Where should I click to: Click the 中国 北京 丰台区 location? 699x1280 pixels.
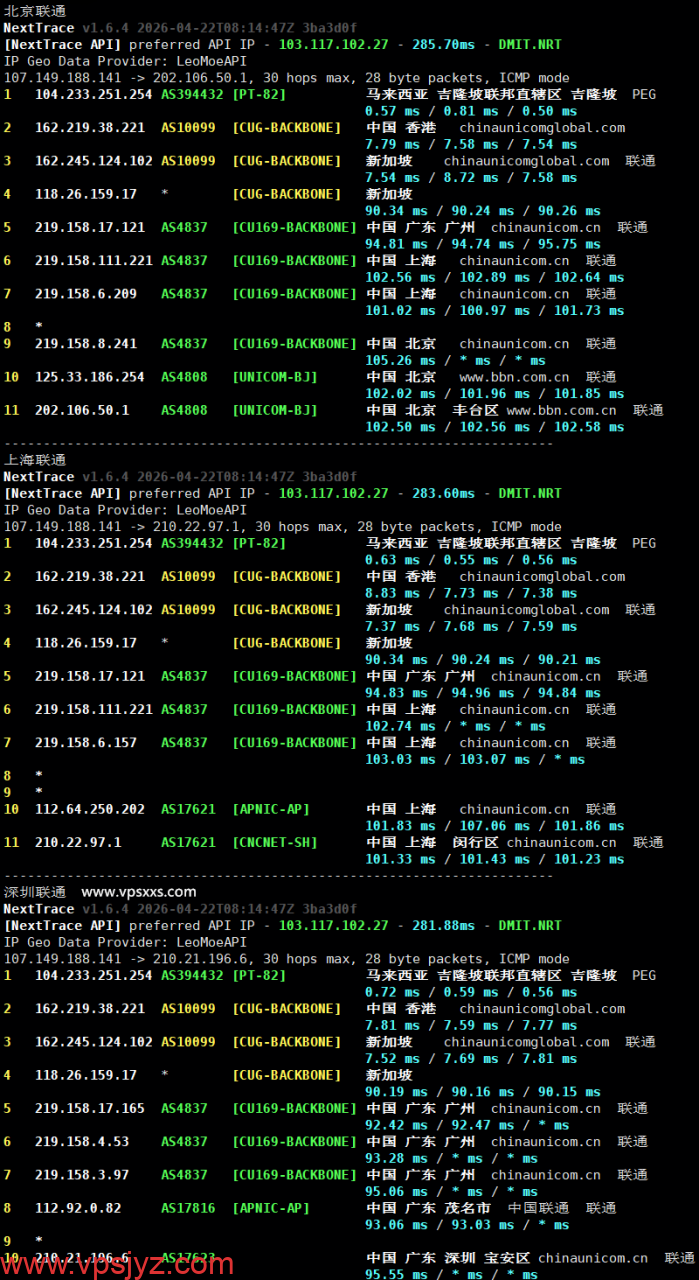tap(432, 410)
